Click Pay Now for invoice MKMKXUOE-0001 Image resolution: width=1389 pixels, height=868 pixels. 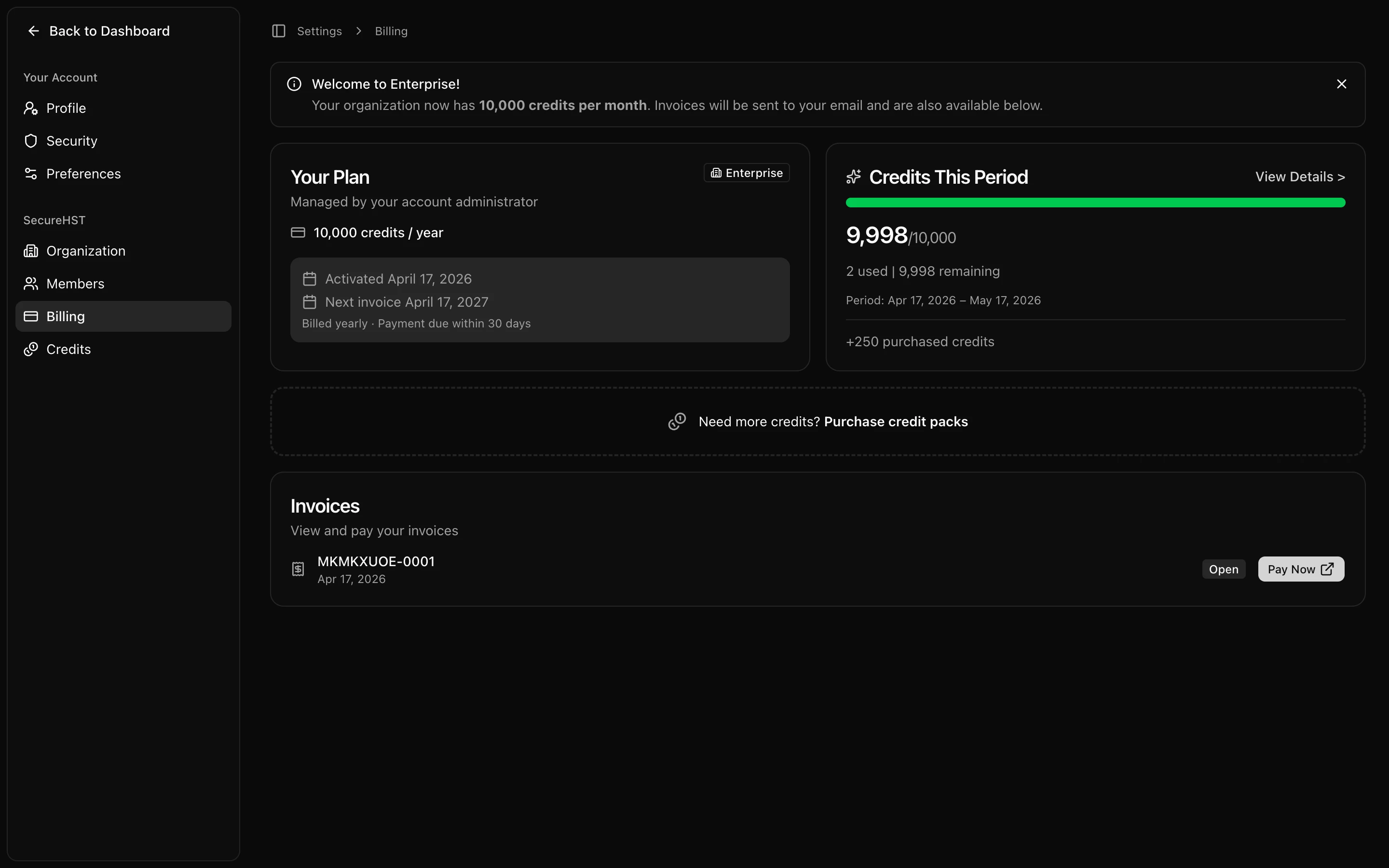click(x=1301, y=569)
